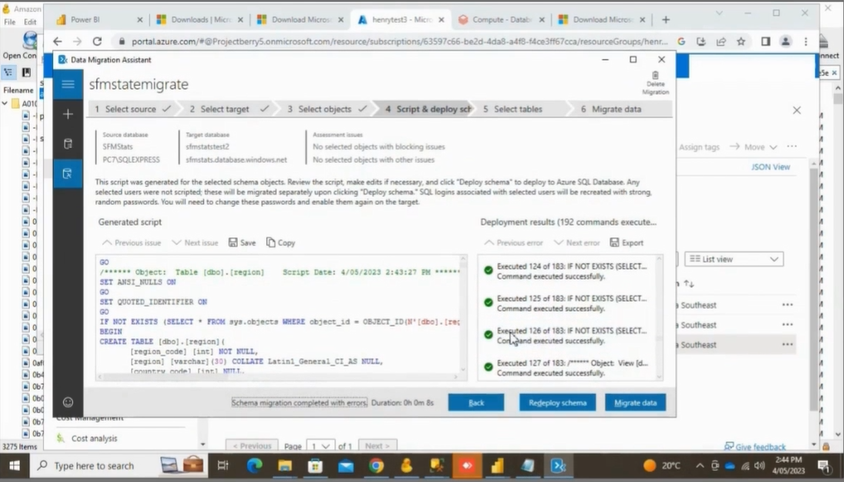Open Task View on the taskbar
Viewport: 844px width, 482px height.
click(x=223, y=465)
